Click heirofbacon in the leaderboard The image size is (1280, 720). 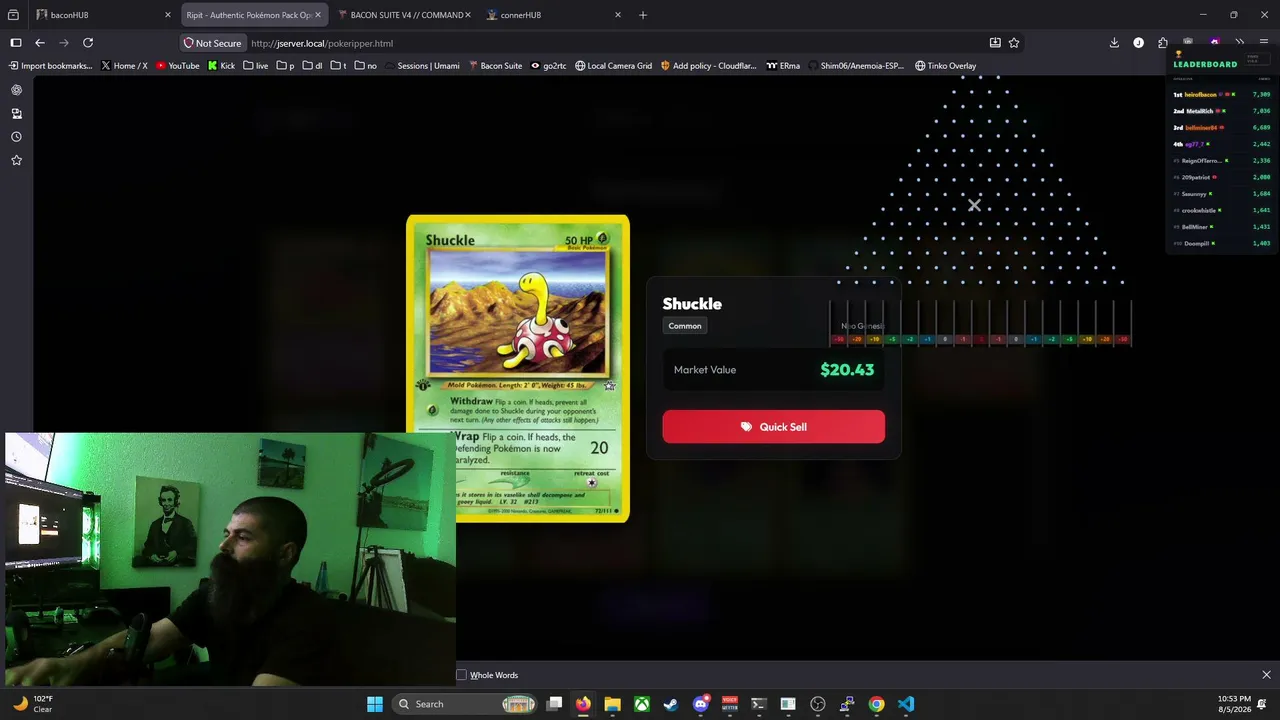tap(1200, 94)
